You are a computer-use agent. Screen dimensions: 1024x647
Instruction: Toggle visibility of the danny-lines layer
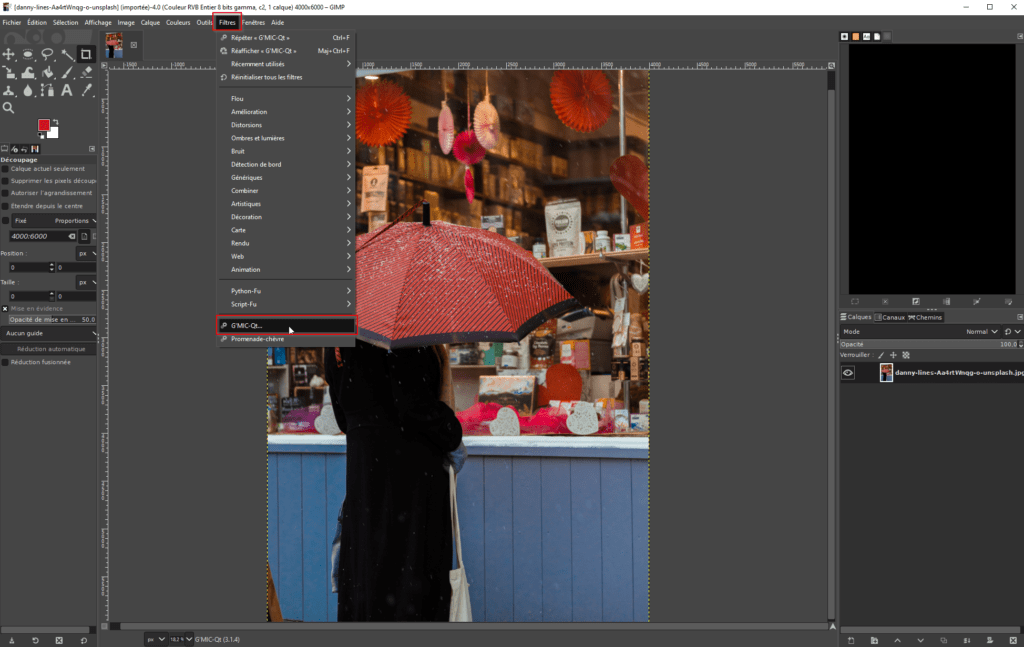pyautogui.click(x=848, y=372)
